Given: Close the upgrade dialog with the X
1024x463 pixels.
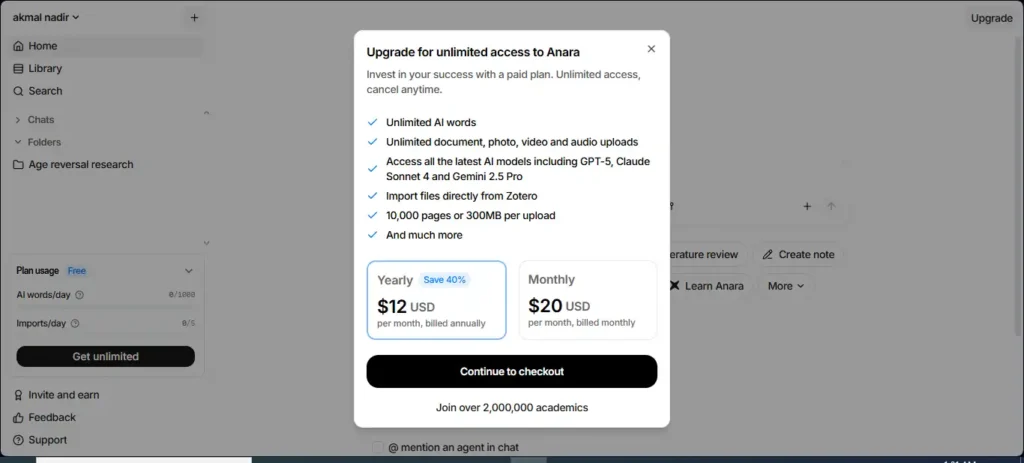Looking at the screenshot, I should tap(651, 48).
